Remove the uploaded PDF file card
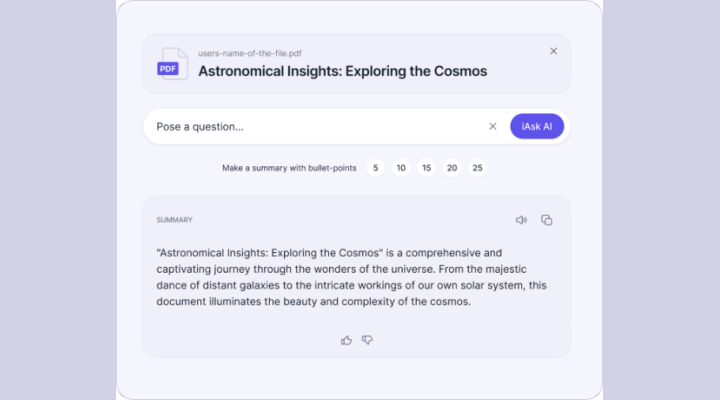Screen dimensions: 720x400 coord(554,51)
